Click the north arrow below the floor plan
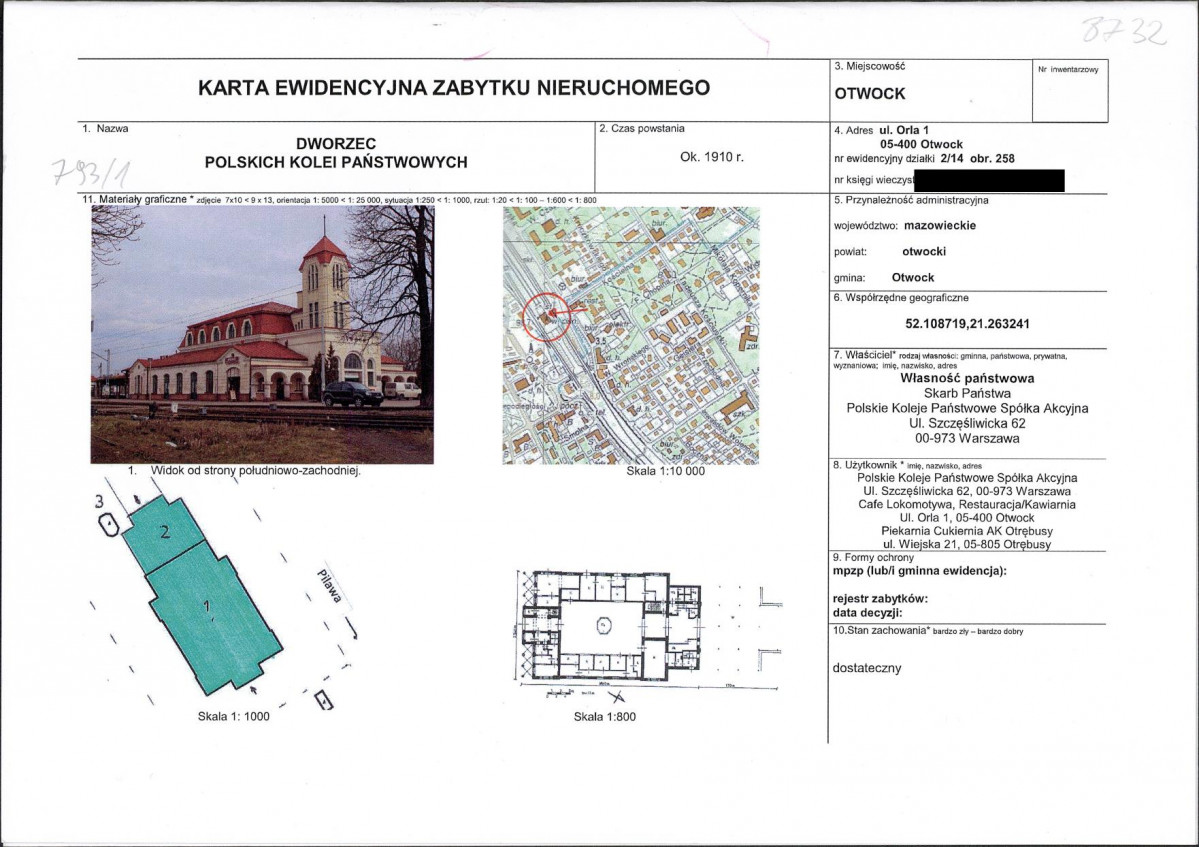Image resolution: width=1199 pixels, height=847 pixels. [x=616, y=696]
